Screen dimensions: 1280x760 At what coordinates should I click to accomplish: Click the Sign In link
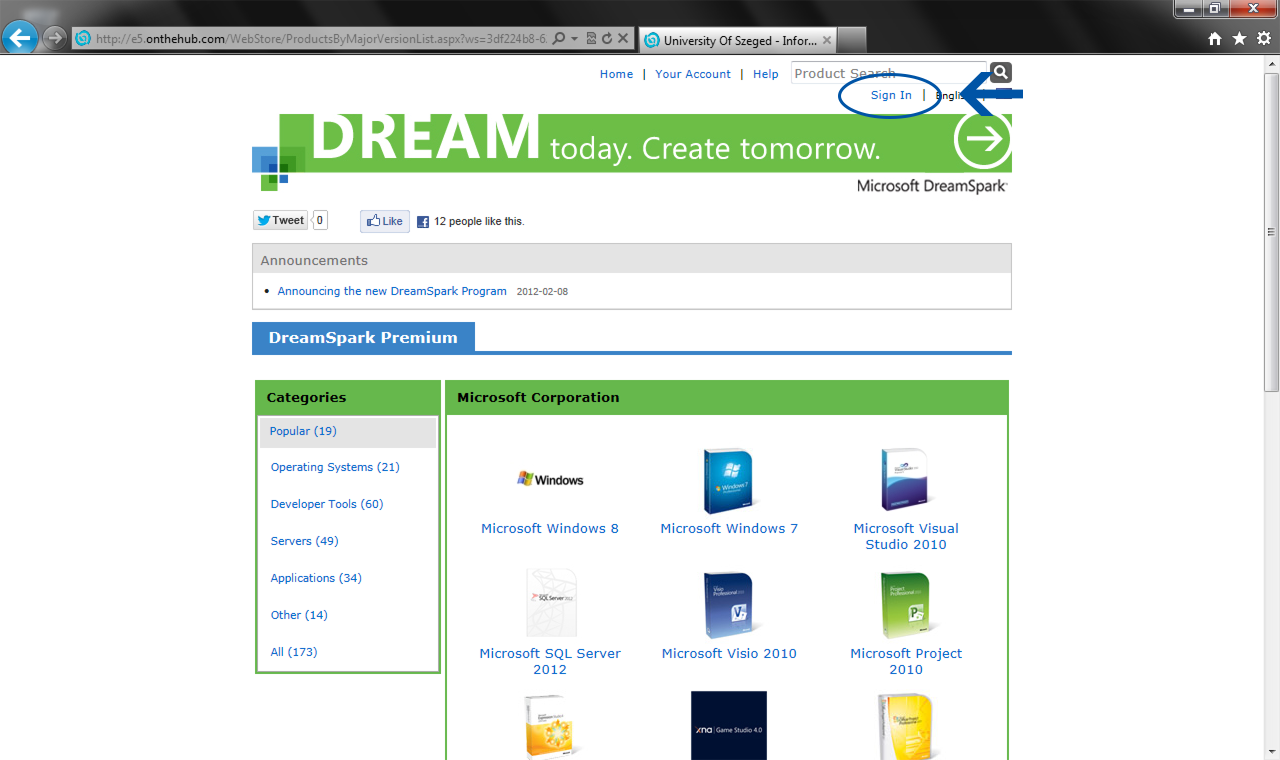pos(891,95)
